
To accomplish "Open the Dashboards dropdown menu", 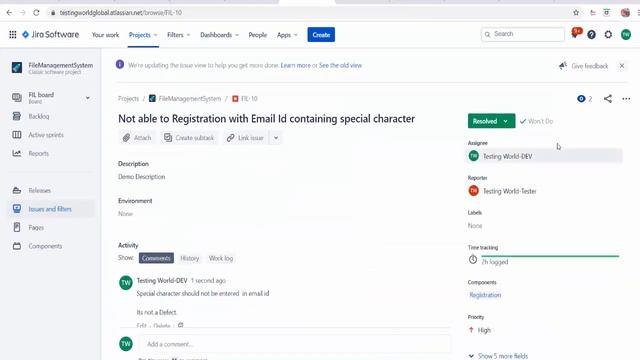I will click(x=219, y=35).
